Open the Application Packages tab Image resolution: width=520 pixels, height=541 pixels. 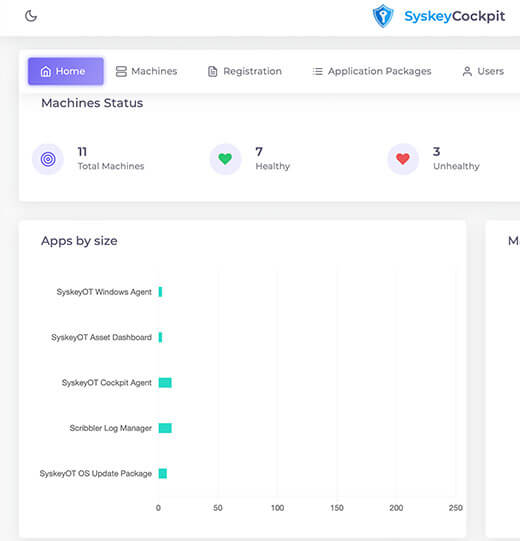372,71
